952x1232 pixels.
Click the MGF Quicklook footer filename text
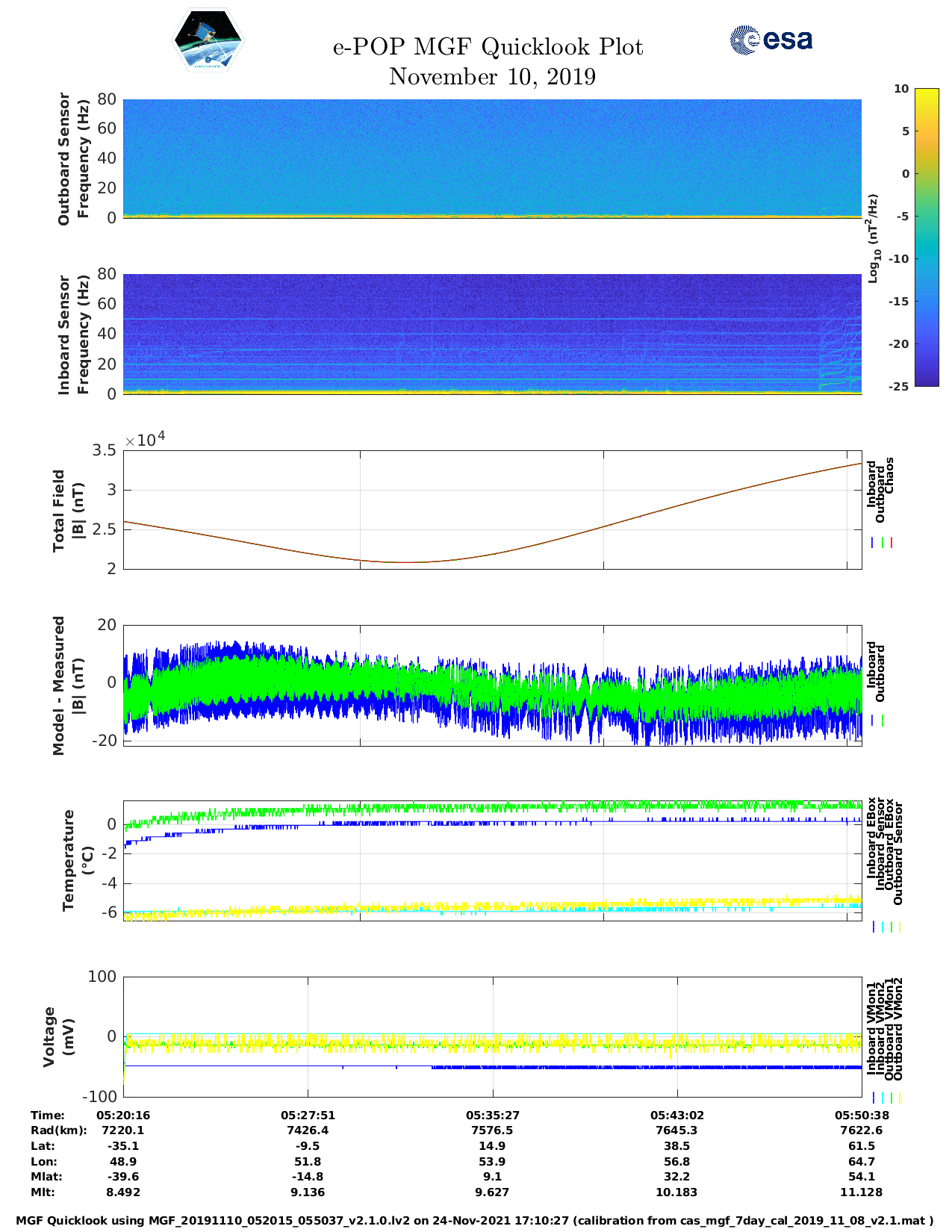pyautogui.click(x=475, y=1221)
